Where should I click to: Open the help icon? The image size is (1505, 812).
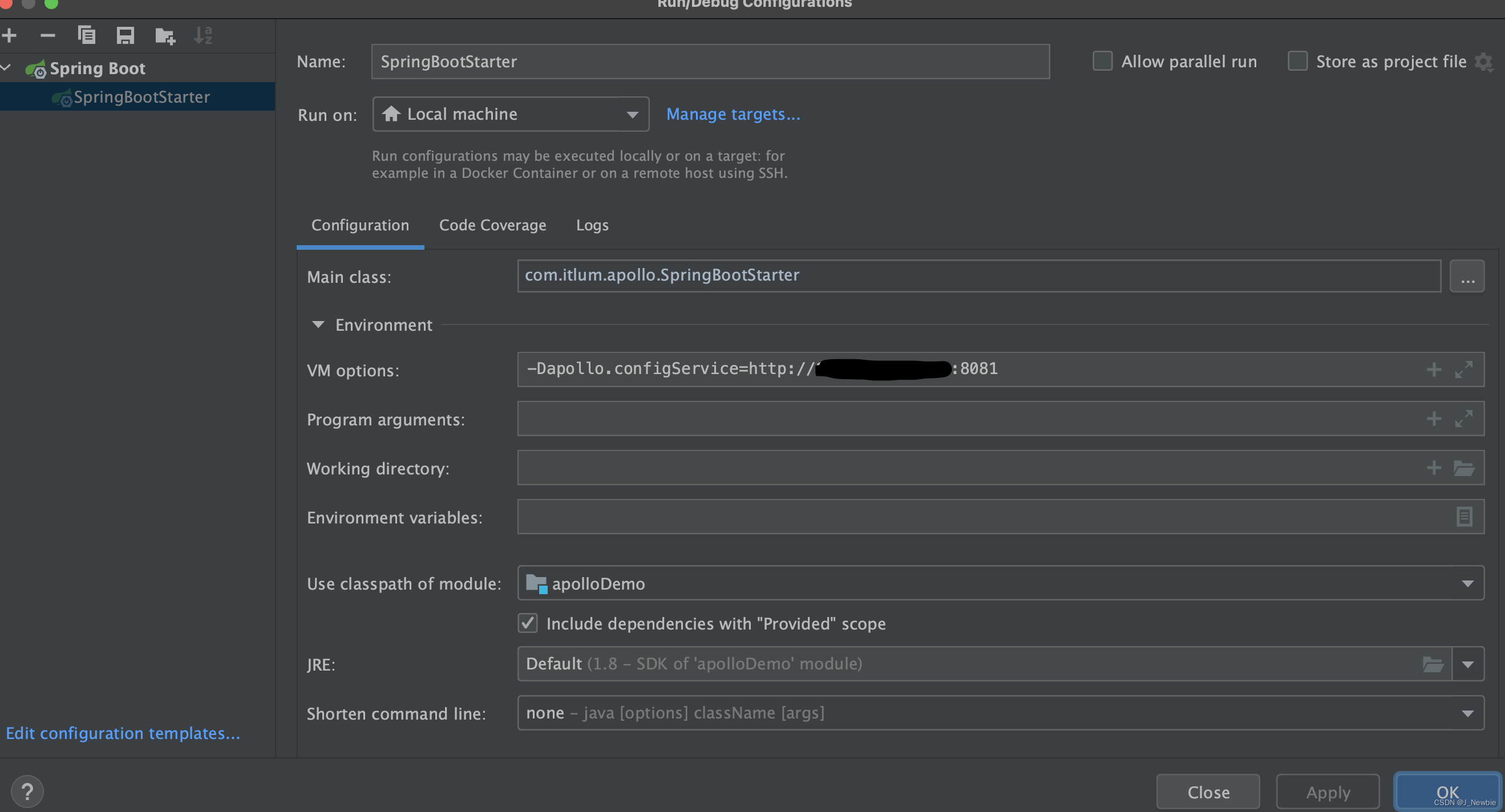click(x=27, y=791)
